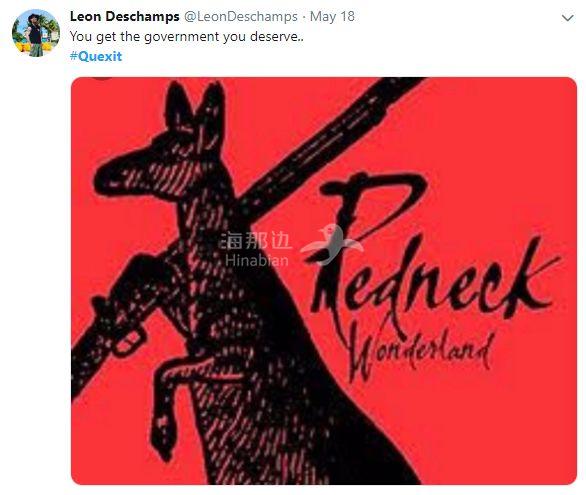Open the attached Redneck Wonderland image
Screen dimensions: 586x495
point(324,281)
